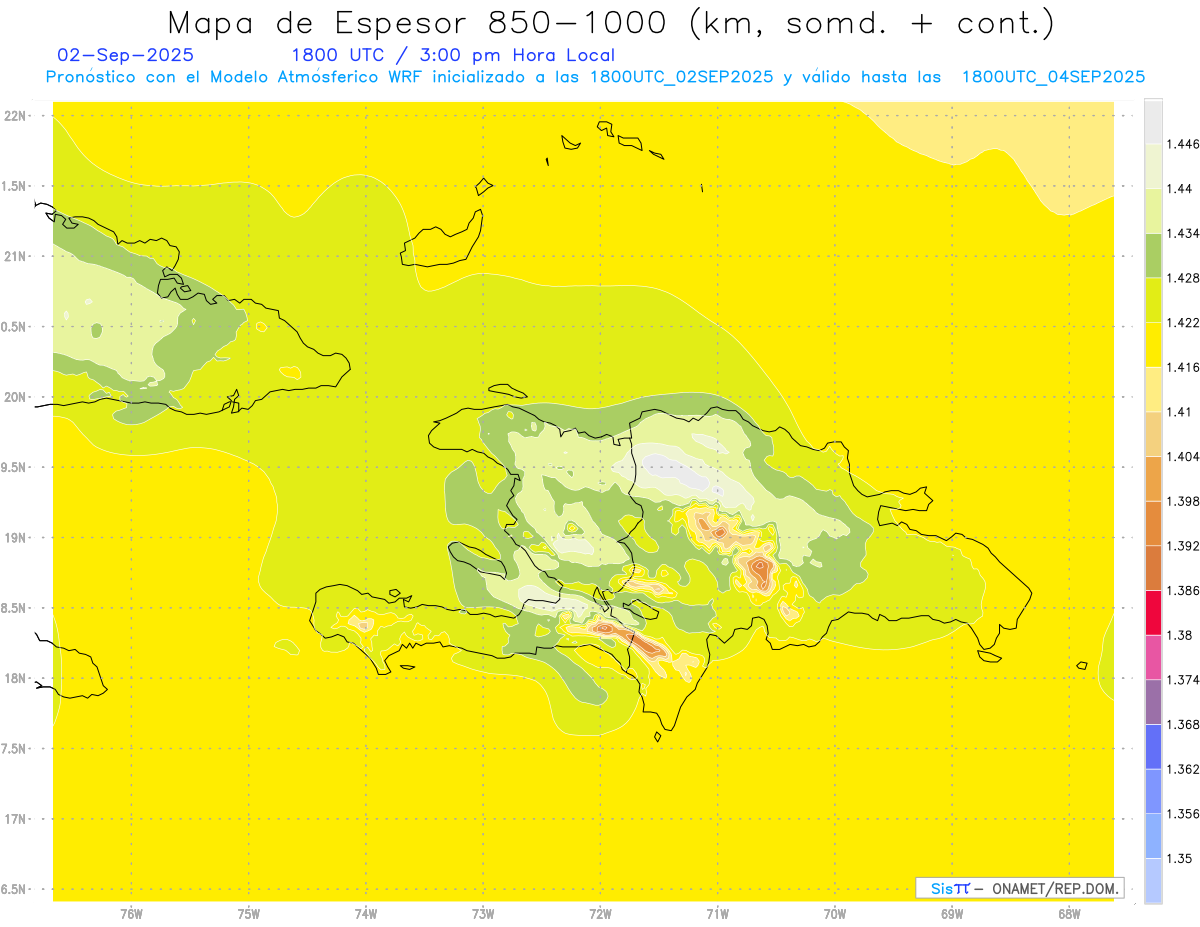
Task: Click the bright yellow swatch between 1.416 and 1.422
Action: (x=1153, y=345)
